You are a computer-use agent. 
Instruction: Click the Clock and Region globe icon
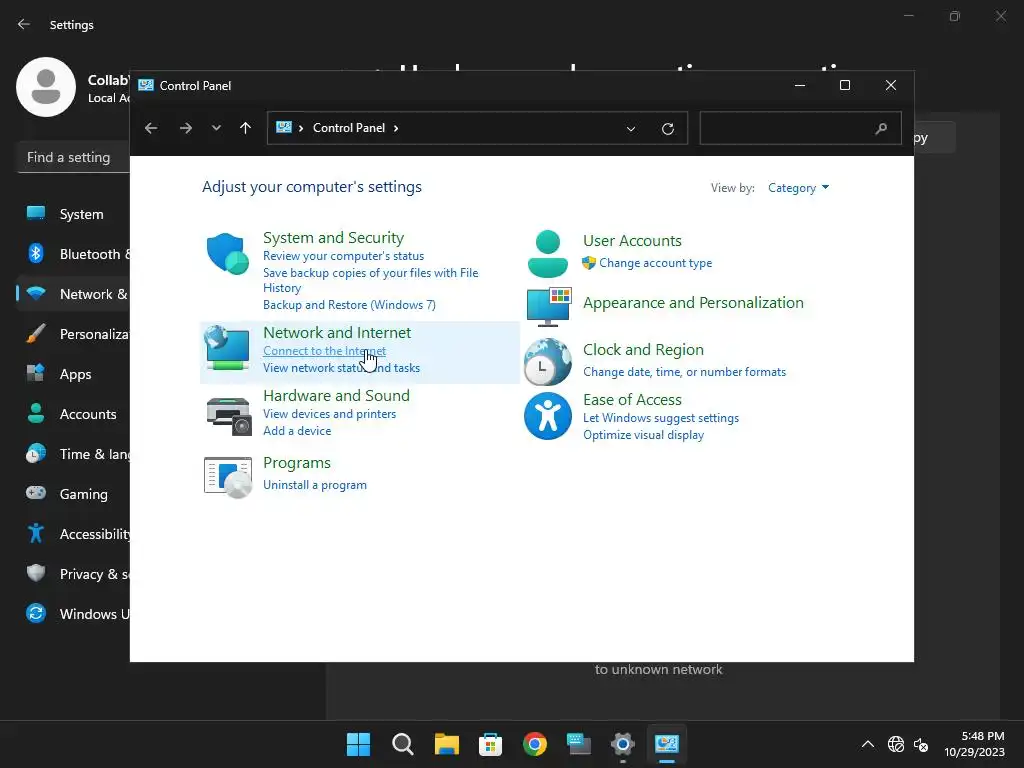[547, 361]
